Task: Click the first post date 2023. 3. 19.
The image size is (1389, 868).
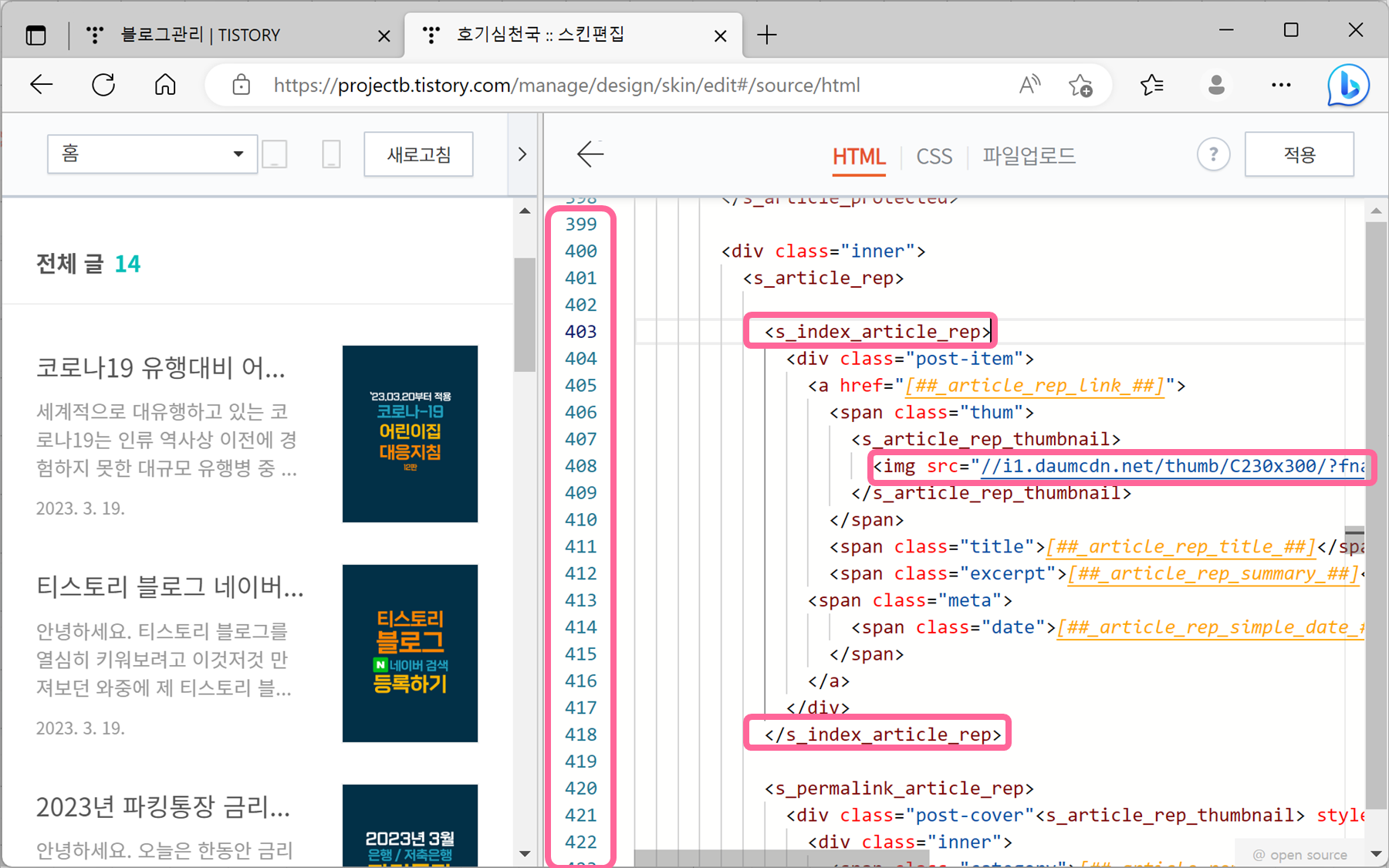Action: (x=80, y=508)
